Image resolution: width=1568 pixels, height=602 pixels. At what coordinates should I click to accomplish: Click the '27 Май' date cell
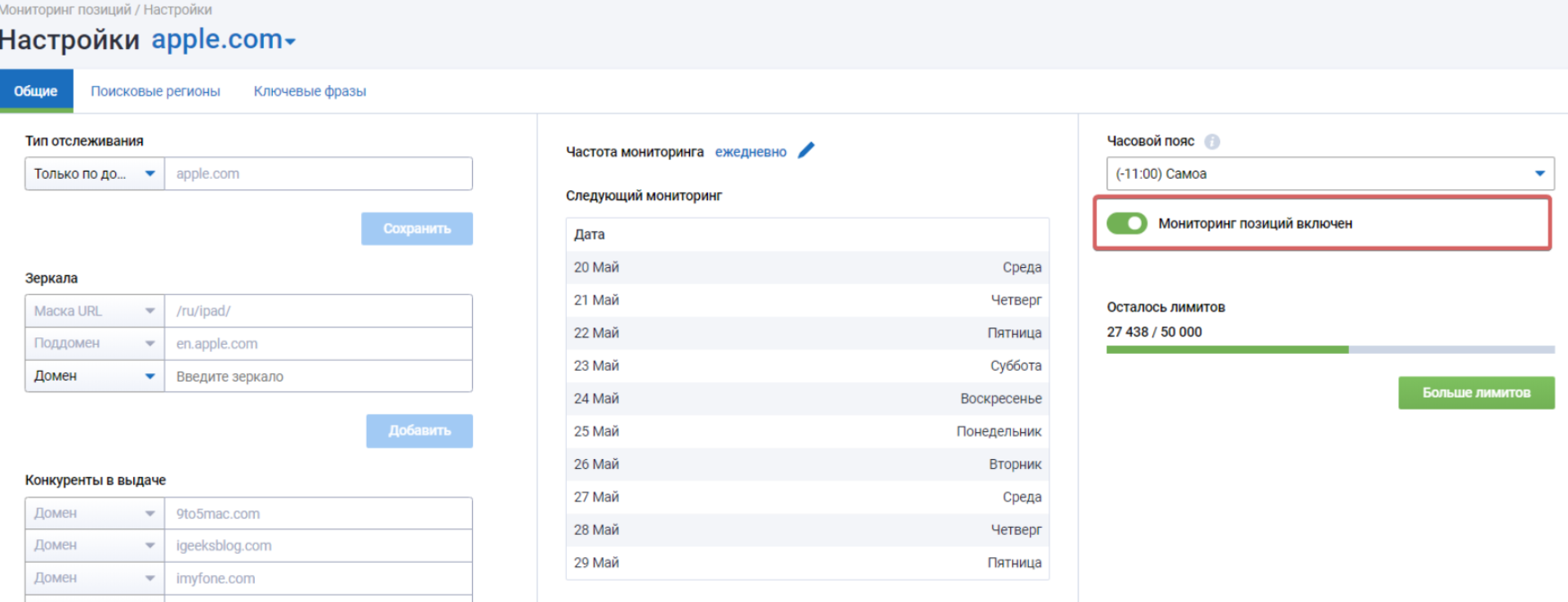coord(596,497)
